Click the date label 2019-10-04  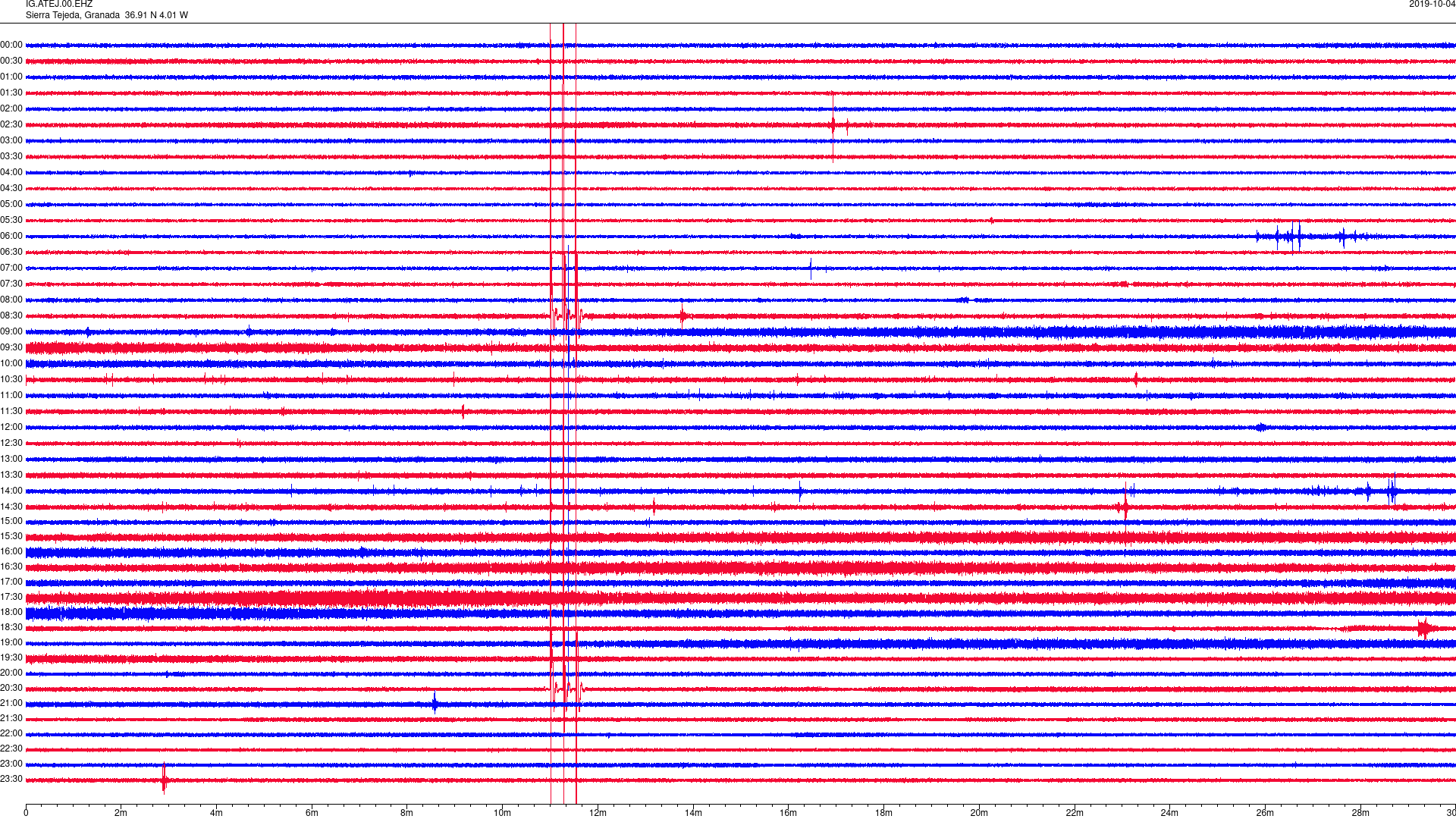1432,5
